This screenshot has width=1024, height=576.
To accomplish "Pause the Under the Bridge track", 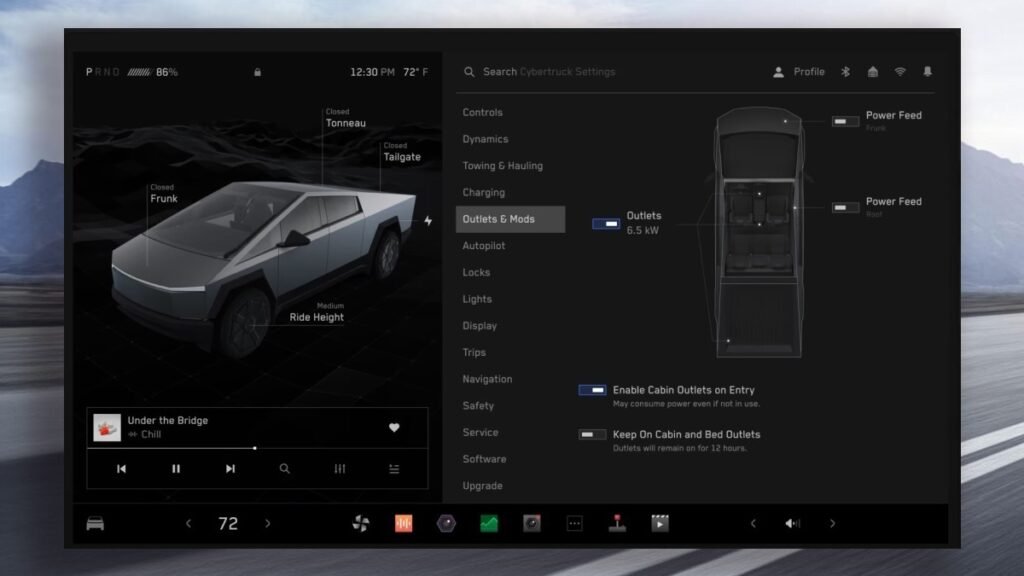I will (176, 468).
